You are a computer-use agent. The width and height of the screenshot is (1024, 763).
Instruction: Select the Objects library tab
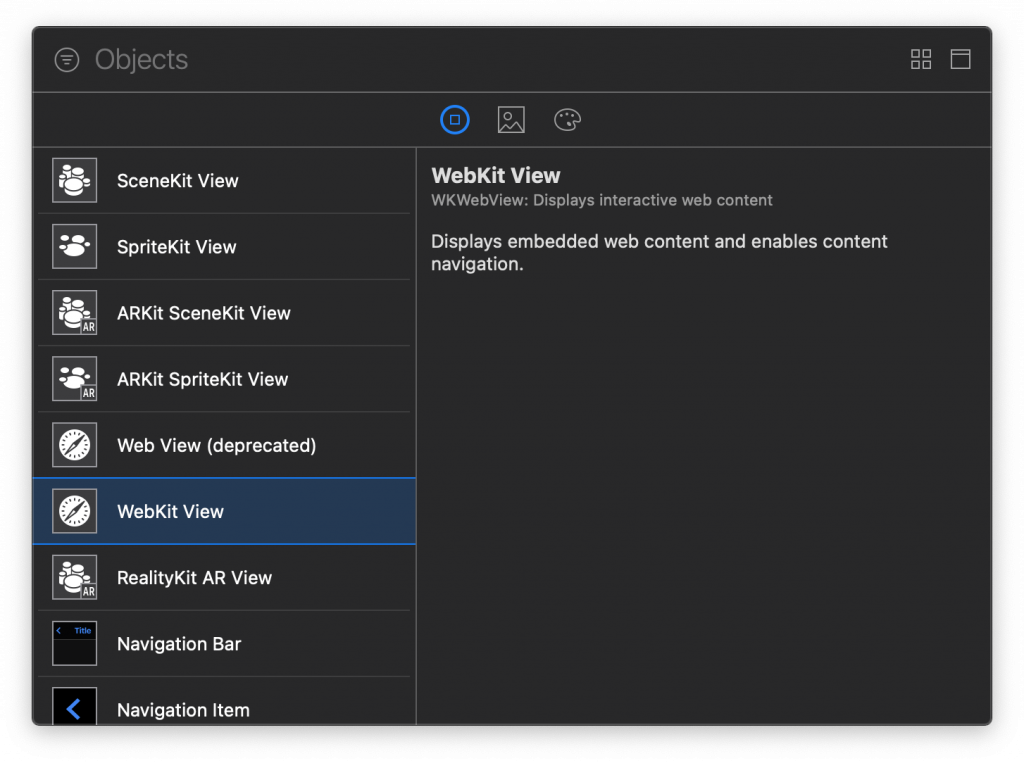coord(455,121)
